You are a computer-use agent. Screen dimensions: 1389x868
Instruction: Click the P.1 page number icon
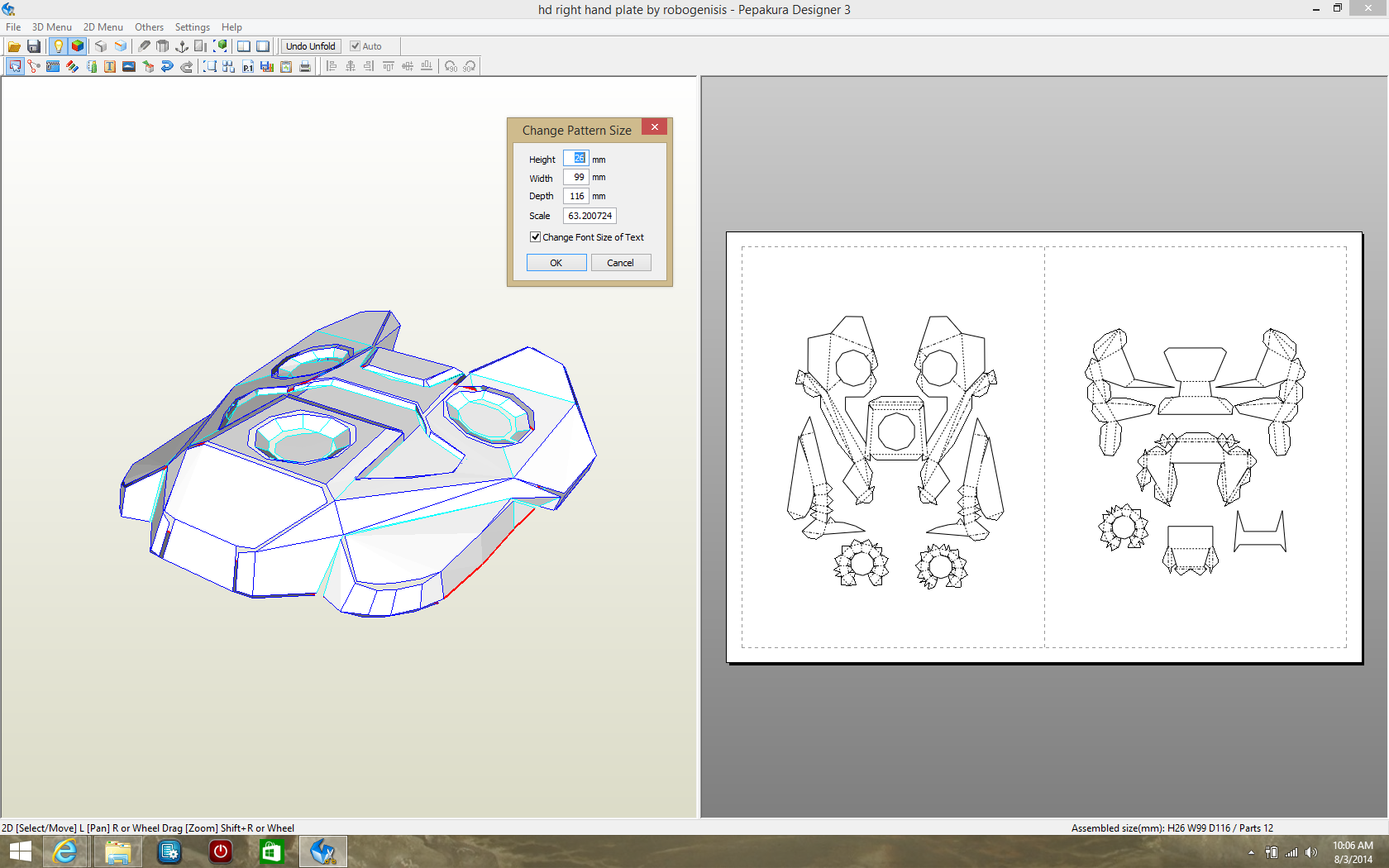point(248,66)
